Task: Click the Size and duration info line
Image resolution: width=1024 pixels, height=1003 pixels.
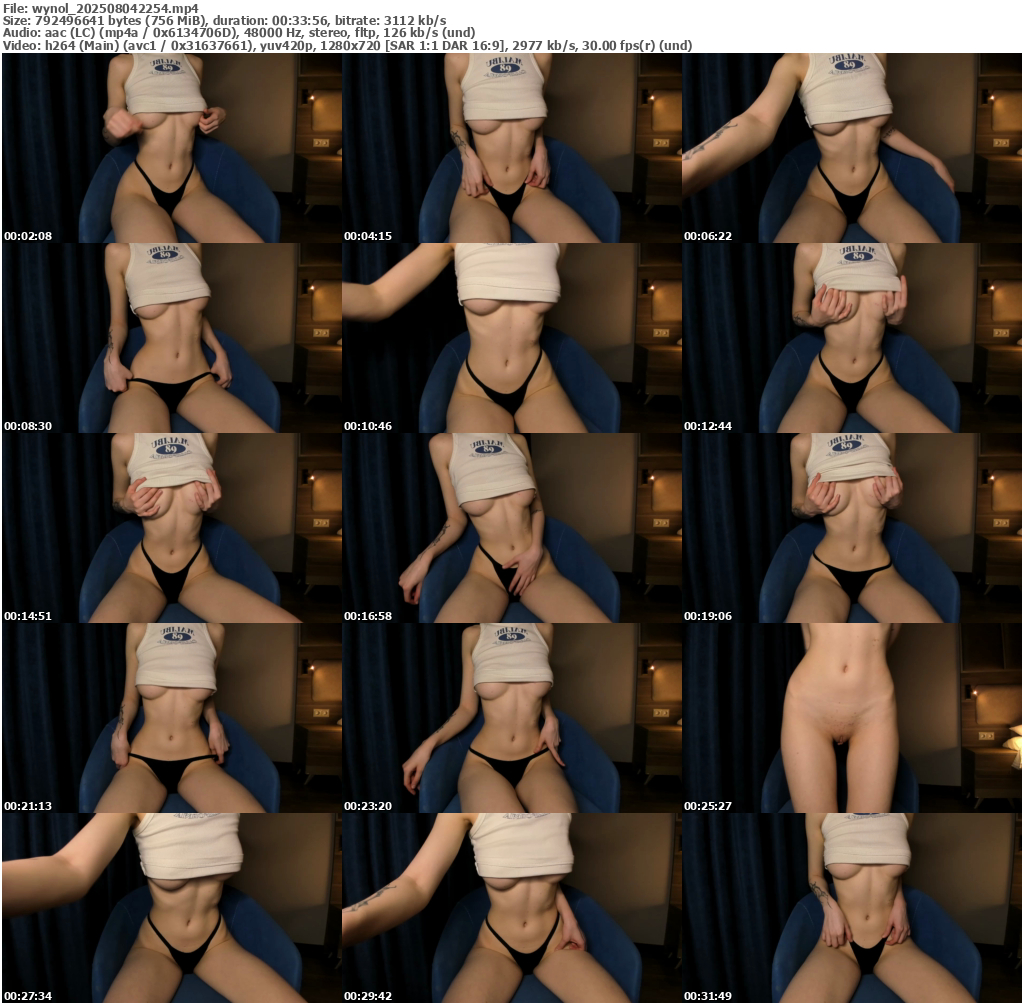Action: coord(225,21)
